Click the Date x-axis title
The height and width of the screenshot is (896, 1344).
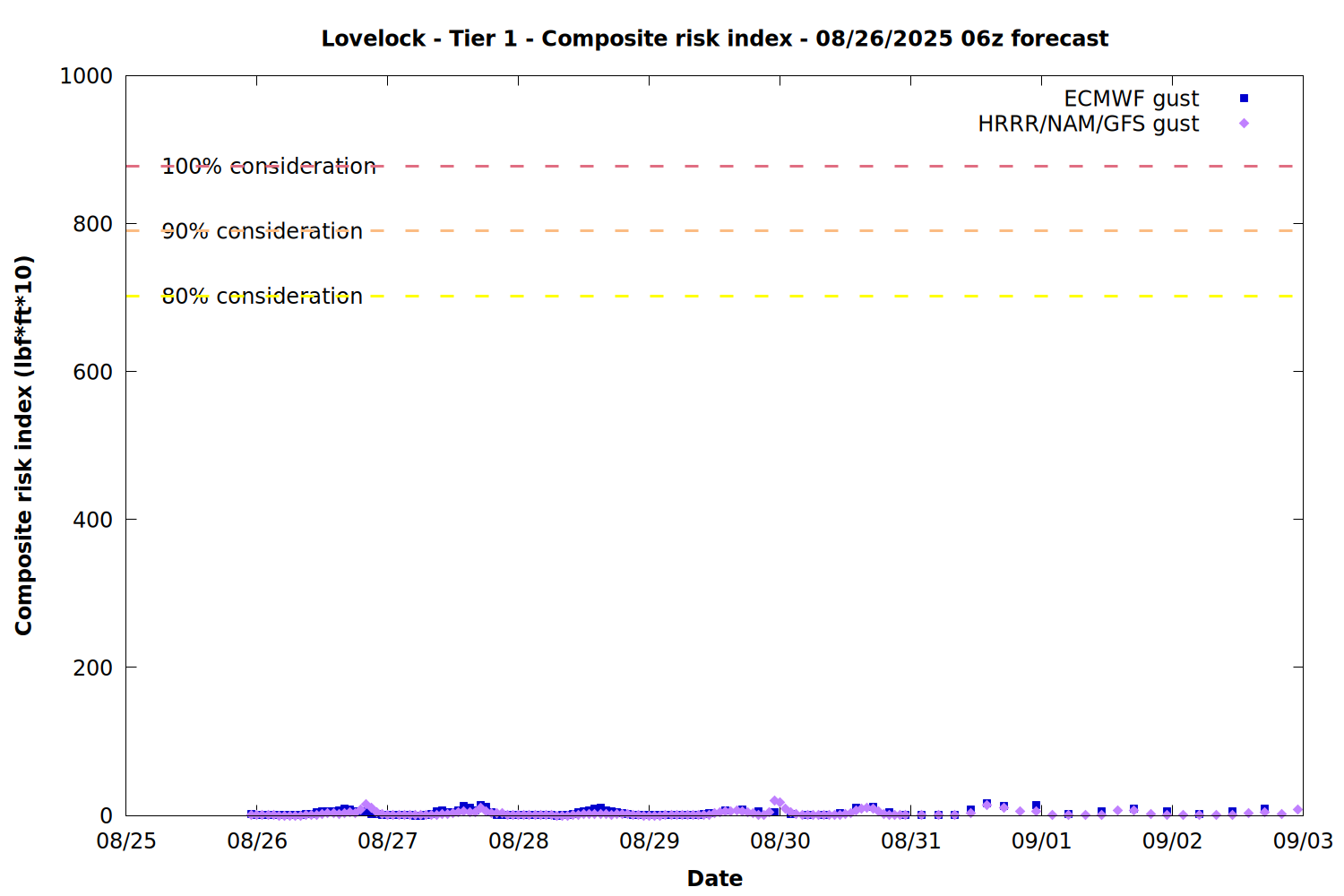[715, 878]
